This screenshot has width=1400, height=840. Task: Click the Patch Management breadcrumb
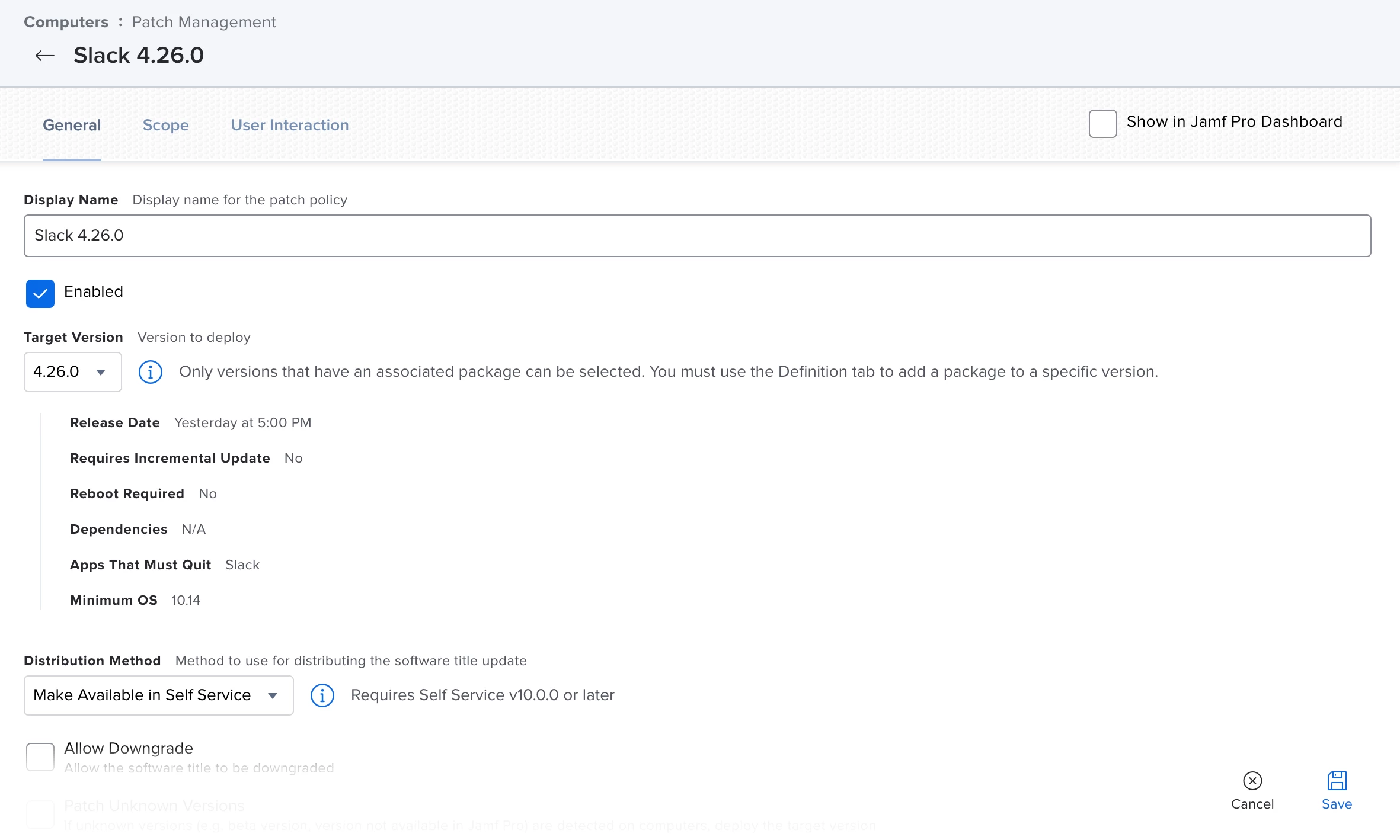pos(204,22)
